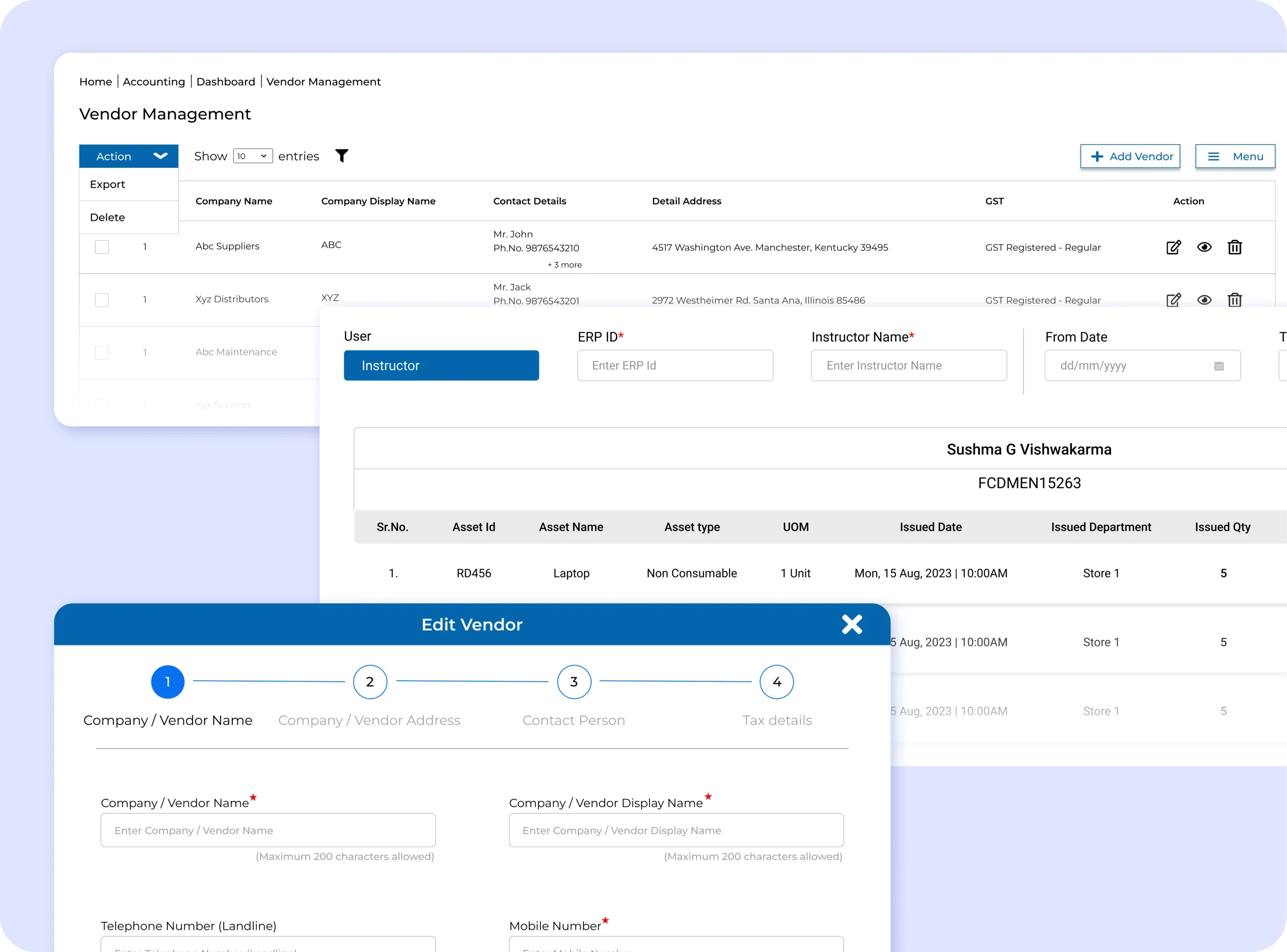Image resolution: width=1287 pixels, height=952 pixels.
Task: Check the Abc Suppliers row checkbox
Action: [102, 247]
